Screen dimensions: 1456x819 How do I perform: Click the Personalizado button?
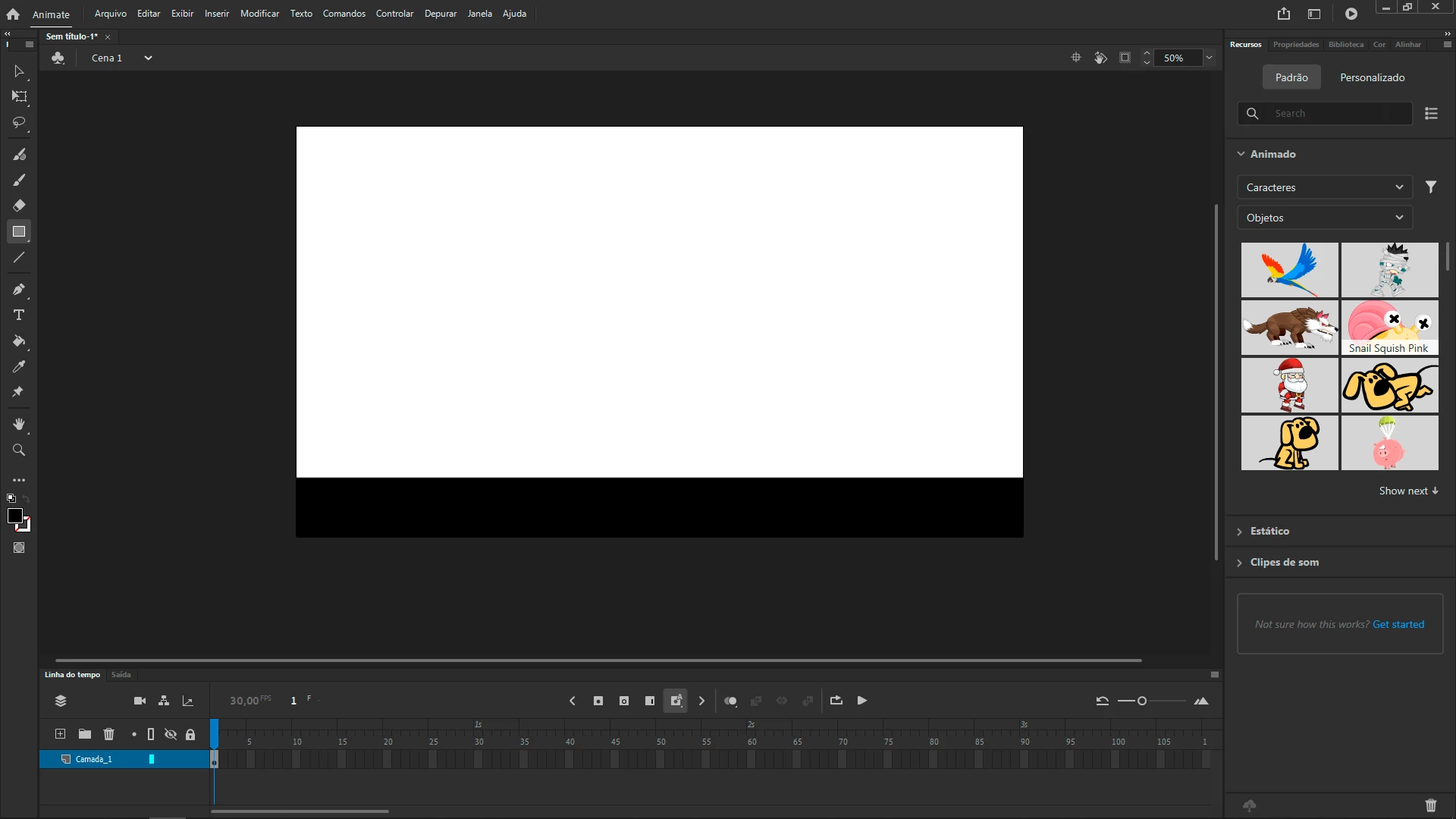pyautogui.click(x=1372, y=77)
